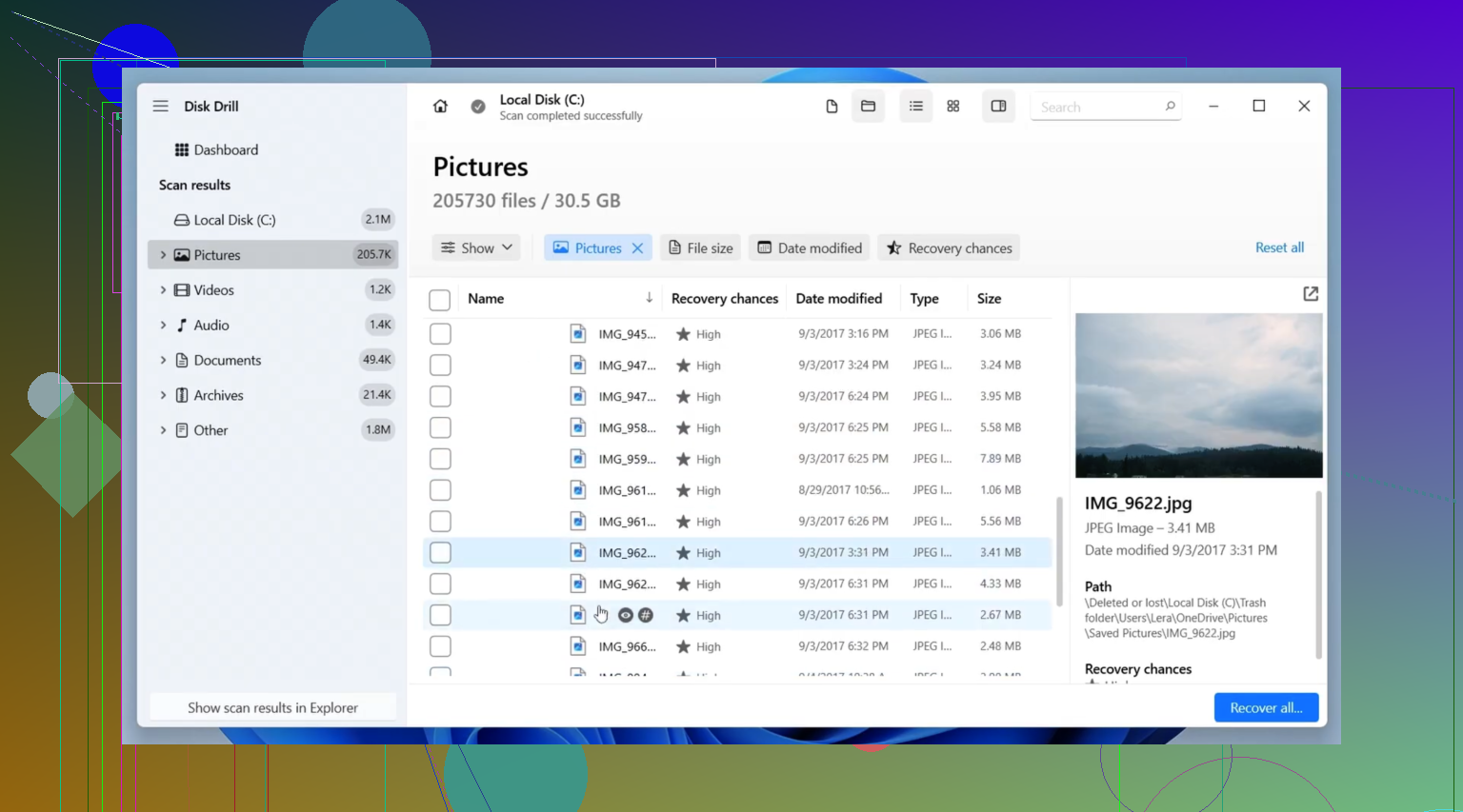Select the Other category label
Screen dimensions: 1463x812
point(210,430)
